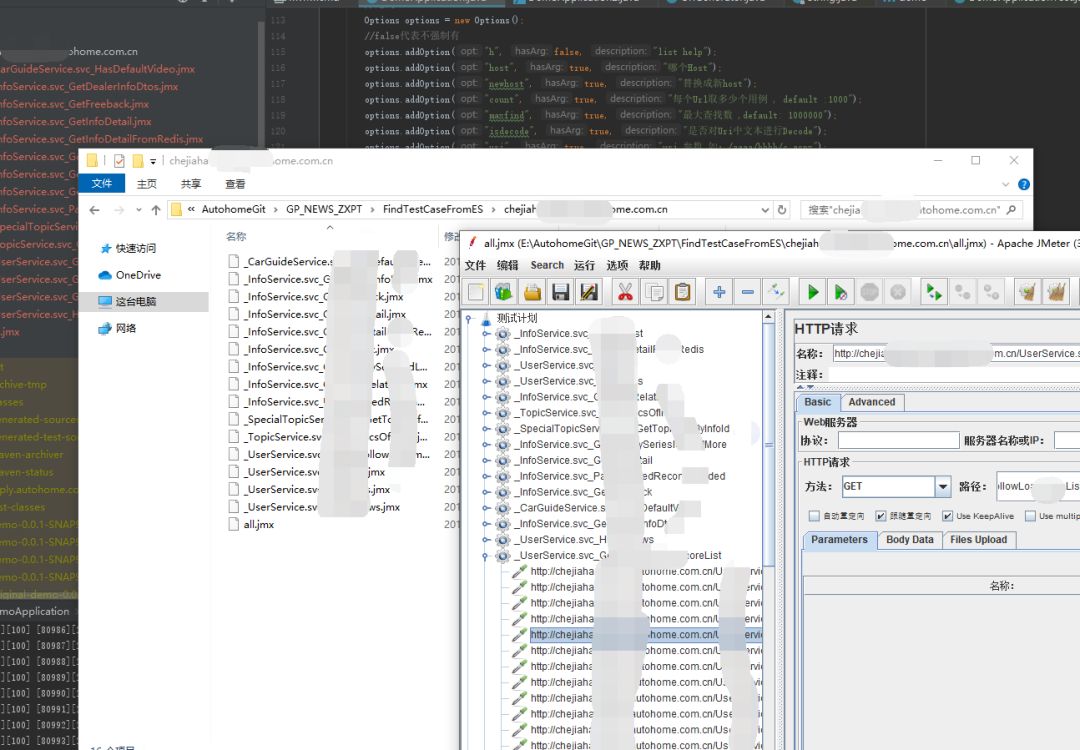This screenshot has height=750, width=1080.
Task: Collapse the 测试计划 tree root node
Action: click(468, 319)
